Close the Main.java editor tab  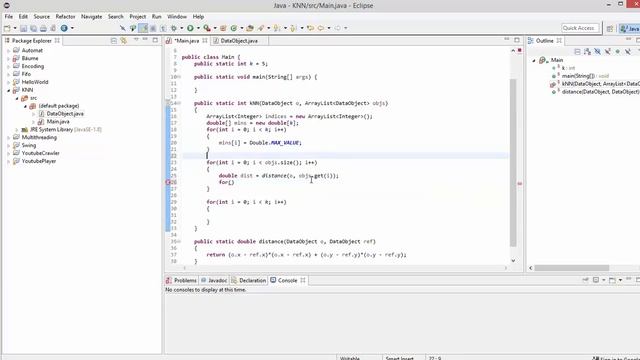coord(204,40)
